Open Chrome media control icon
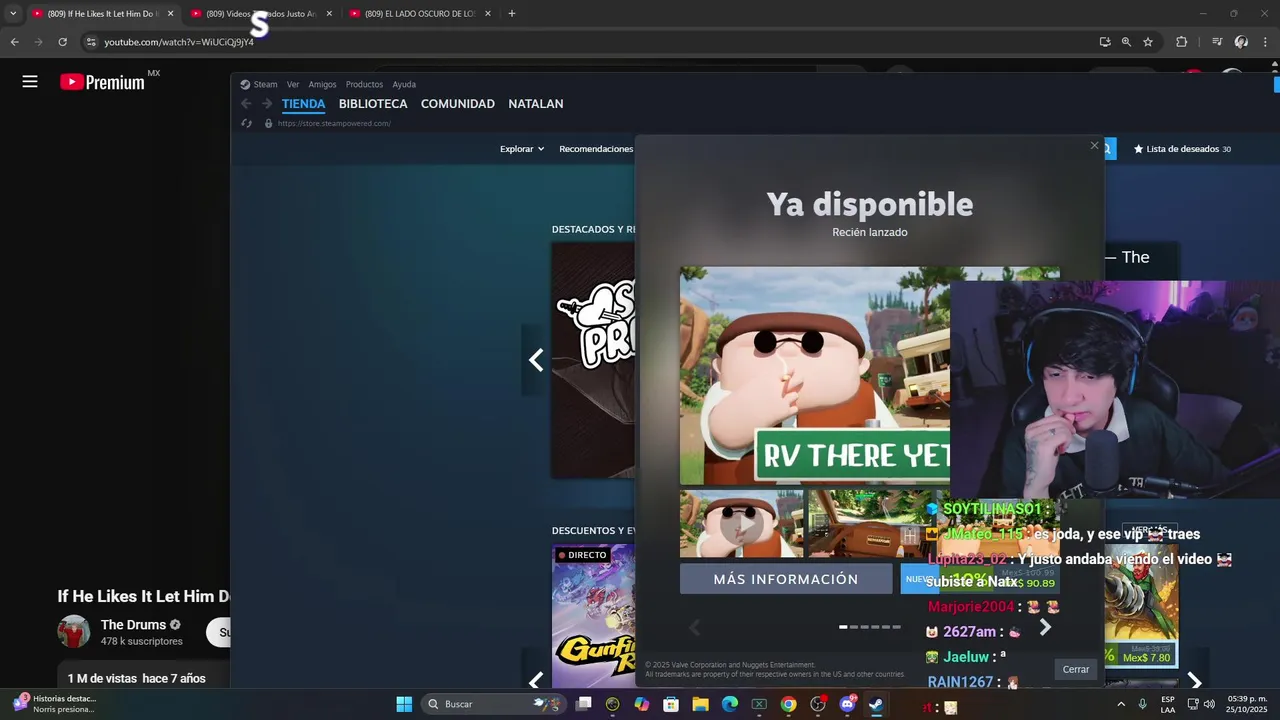 tap(1217, 42)
